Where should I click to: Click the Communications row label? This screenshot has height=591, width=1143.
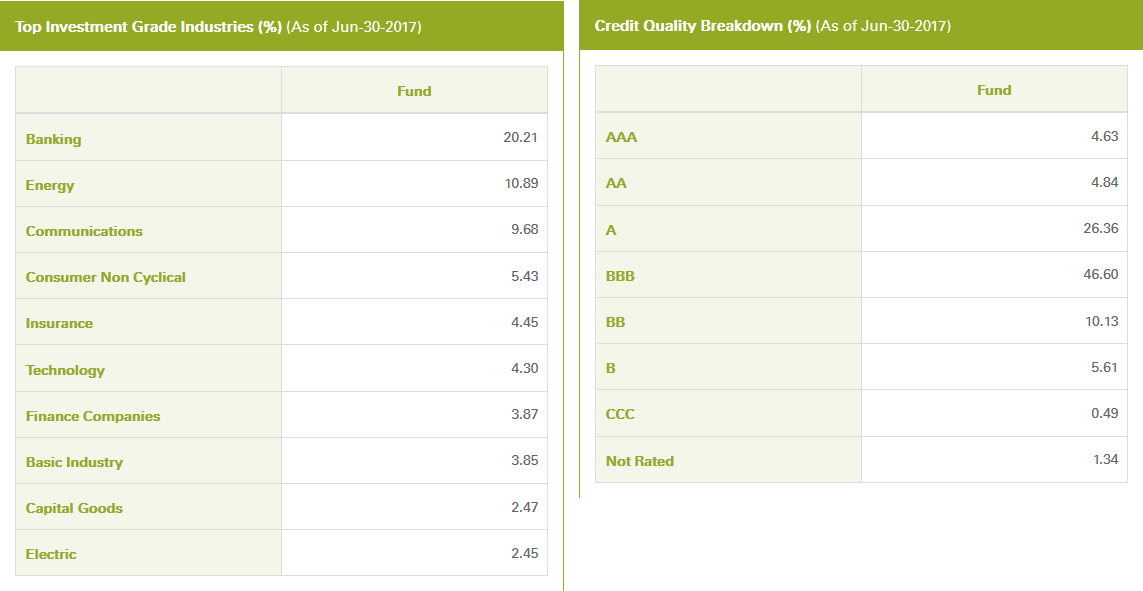click(x=84, y=231)
